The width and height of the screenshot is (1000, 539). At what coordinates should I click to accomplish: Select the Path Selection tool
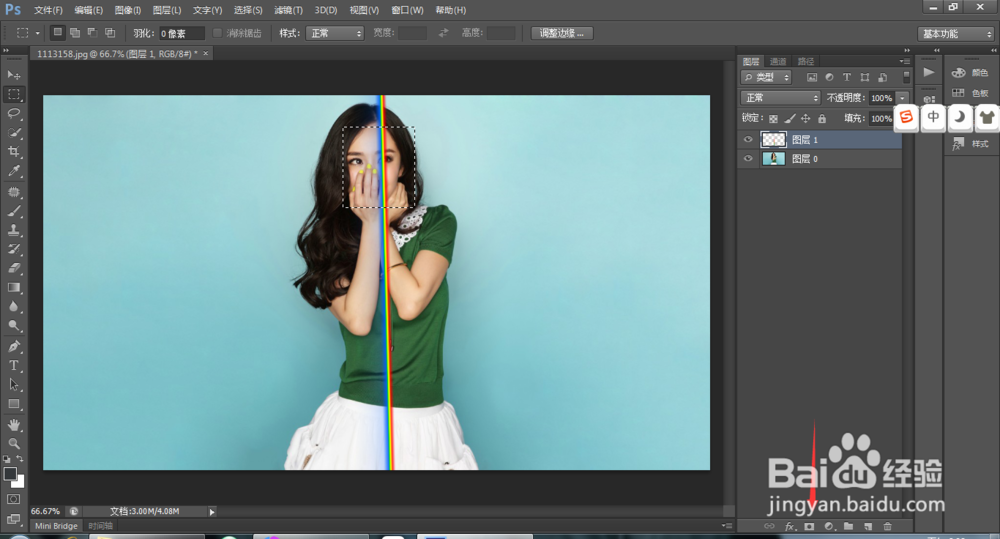coord(13,385)
